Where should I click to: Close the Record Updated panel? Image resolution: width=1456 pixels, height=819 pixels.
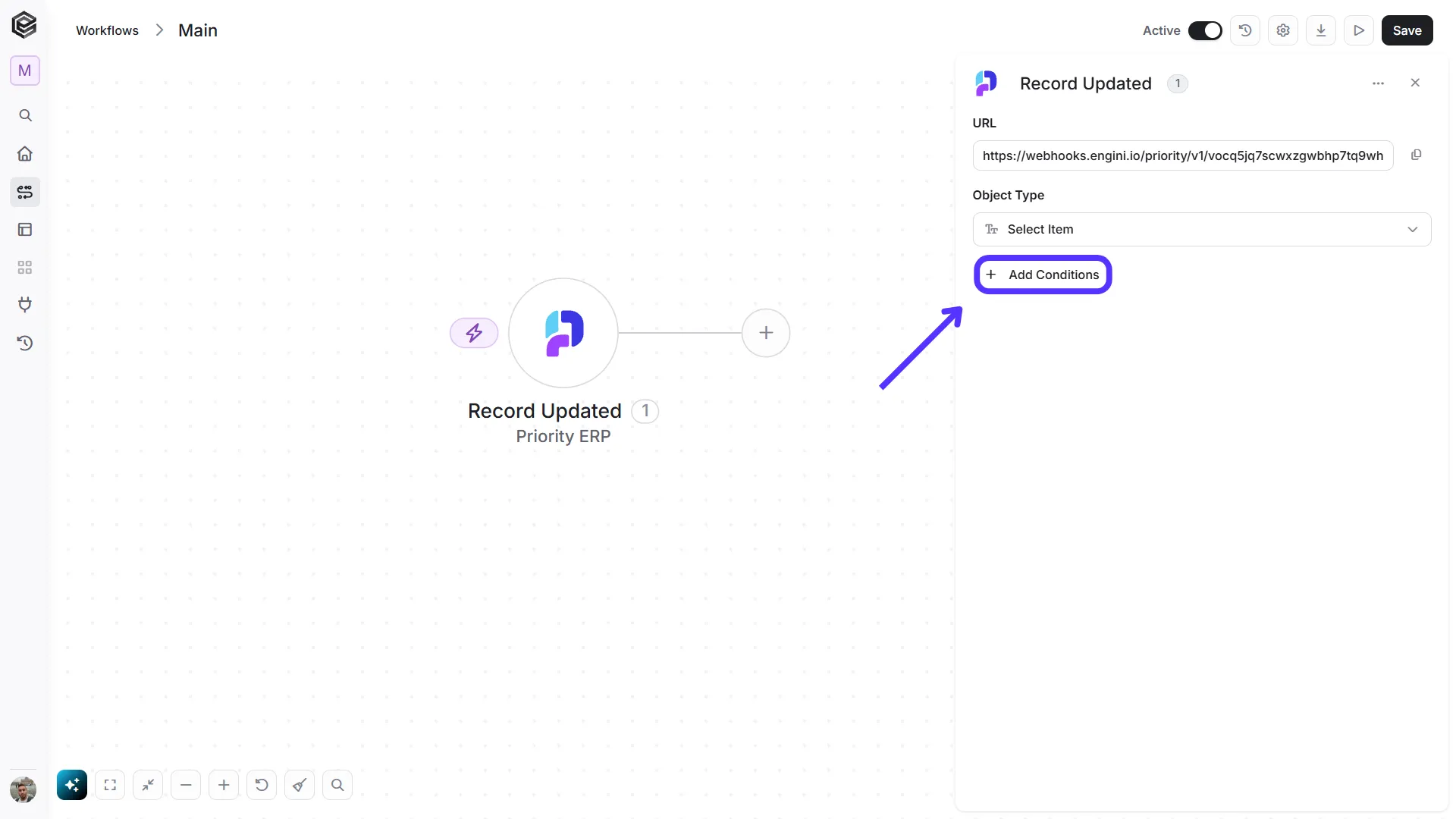1415,83
